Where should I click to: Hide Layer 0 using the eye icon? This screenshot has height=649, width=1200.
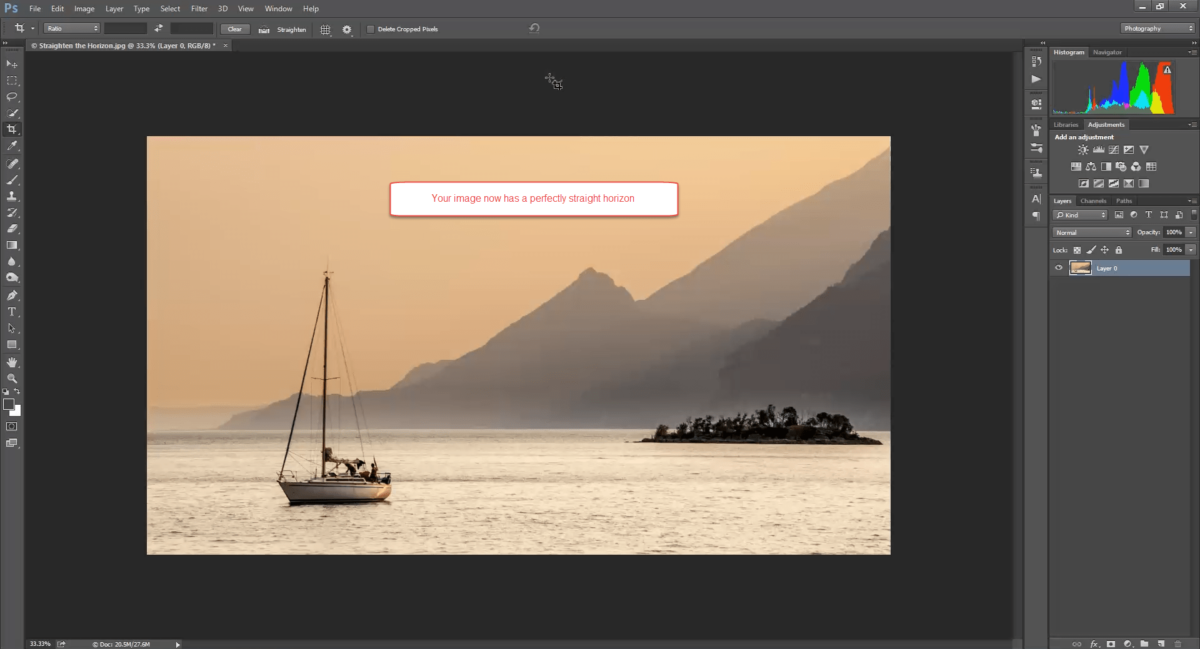pyautogui.click(x=1059, y=268)
